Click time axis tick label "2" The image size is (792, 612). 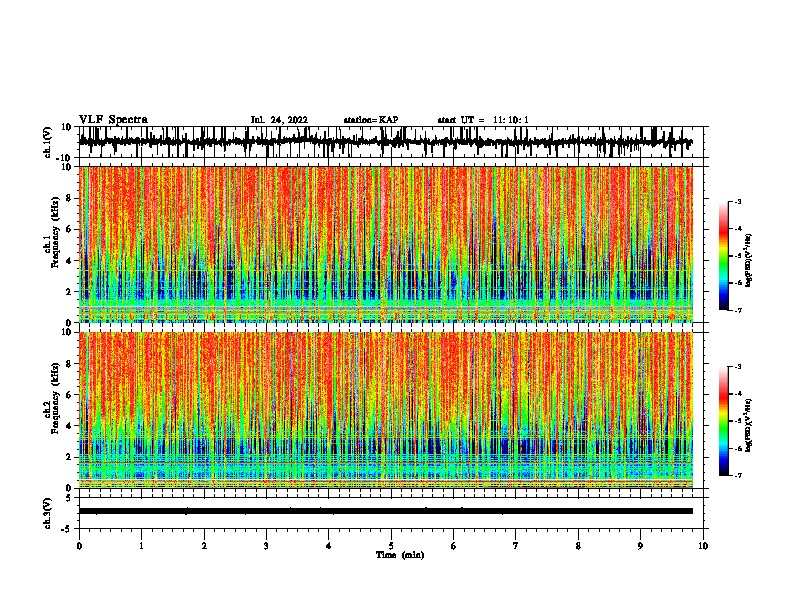pos(204,546)
